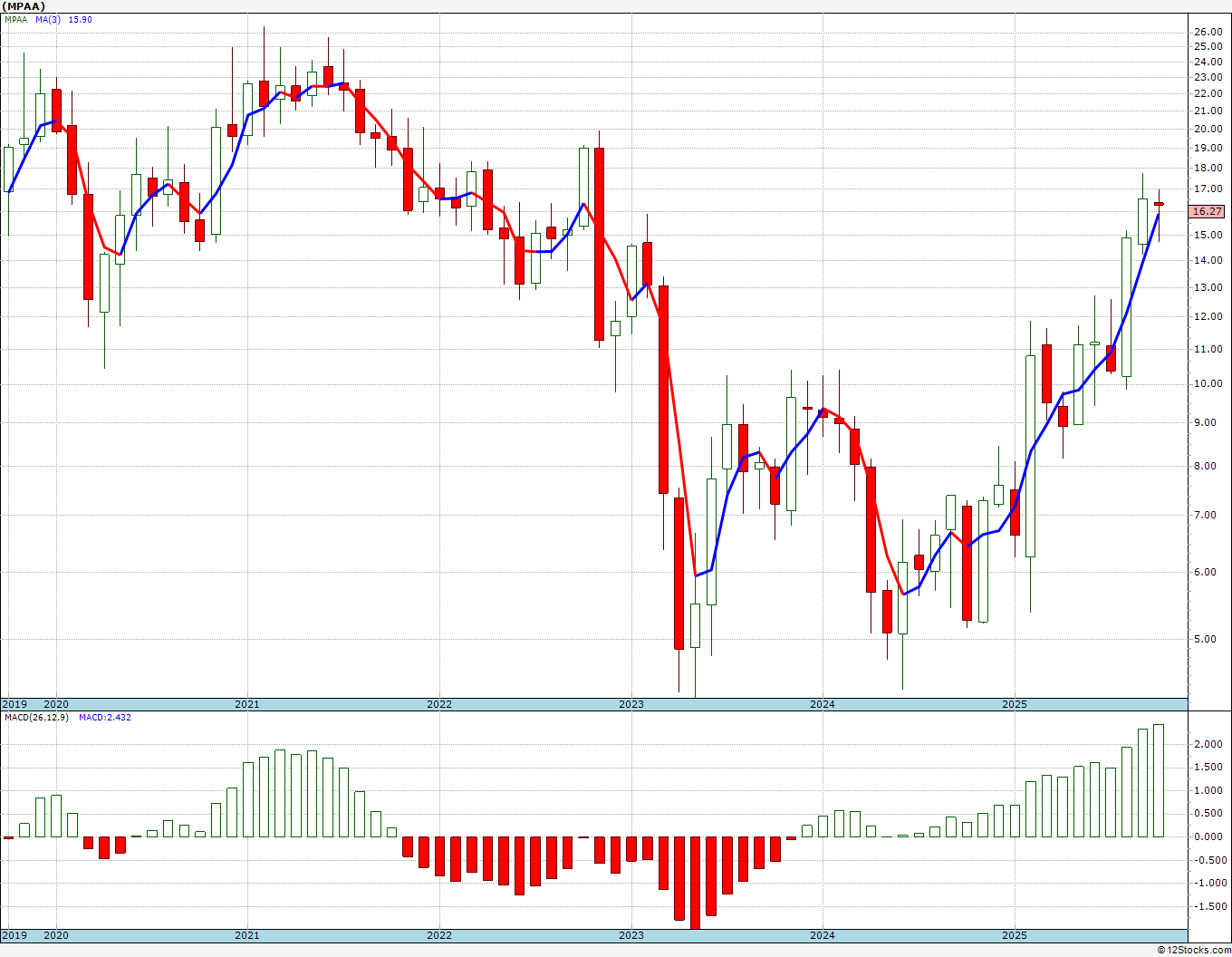The image size is (1232, 957).
Task: Click 2025 on the MACD panel time axis
Action: [x=1015, y=935]
